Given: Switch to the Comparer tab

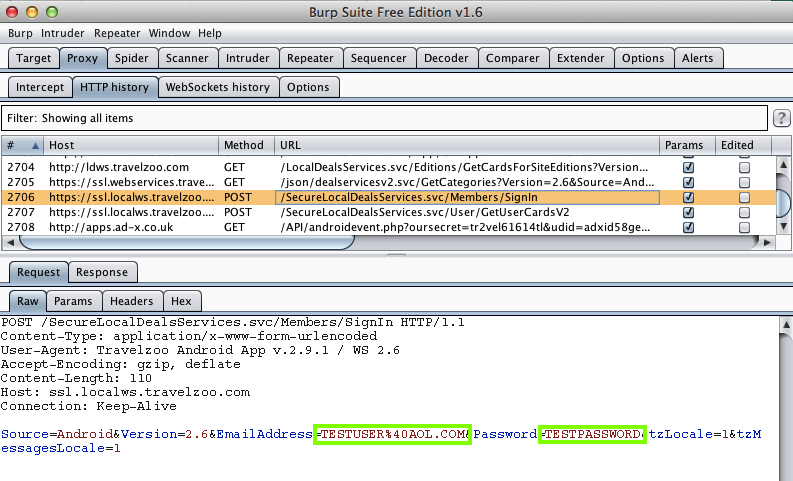Looking at the screenshot, I should point(512,58).
